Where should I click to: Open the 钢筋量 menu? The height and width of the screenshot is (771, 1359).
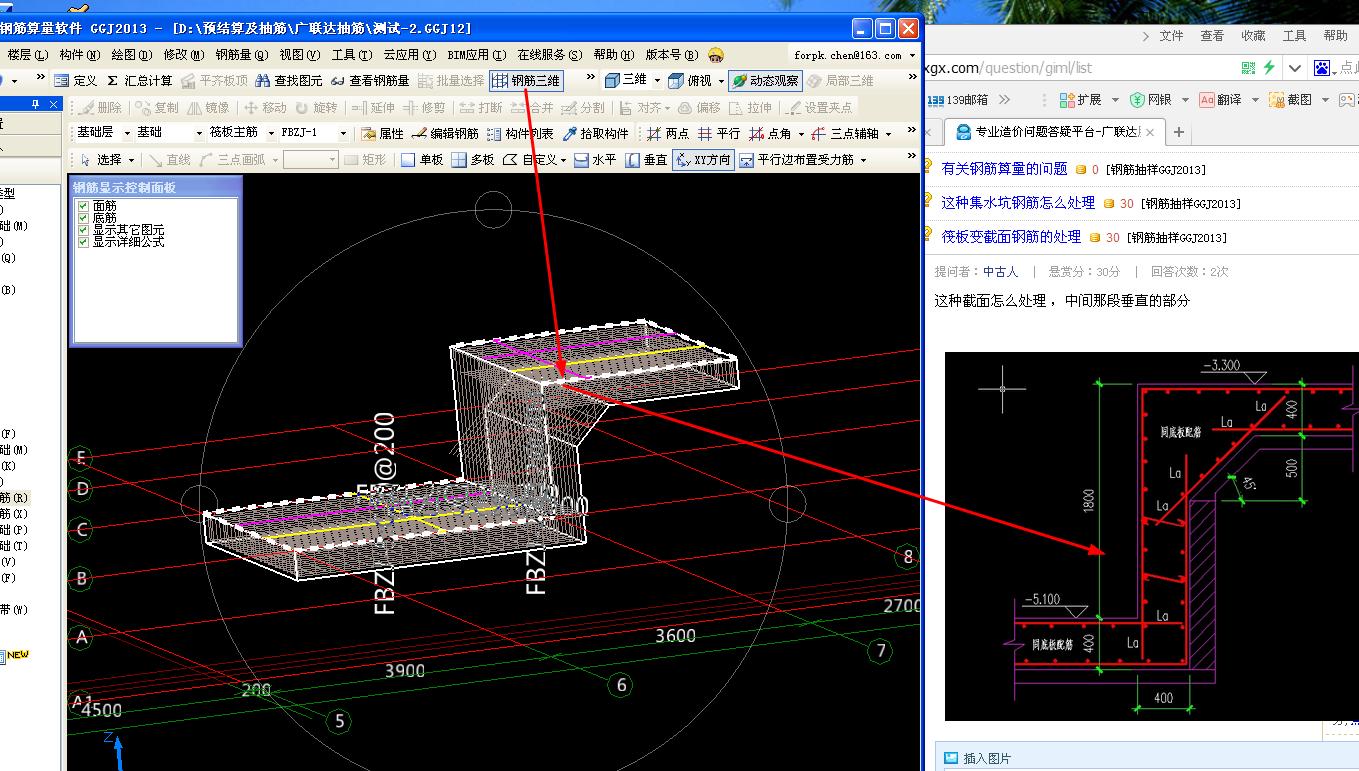[241, 55]
